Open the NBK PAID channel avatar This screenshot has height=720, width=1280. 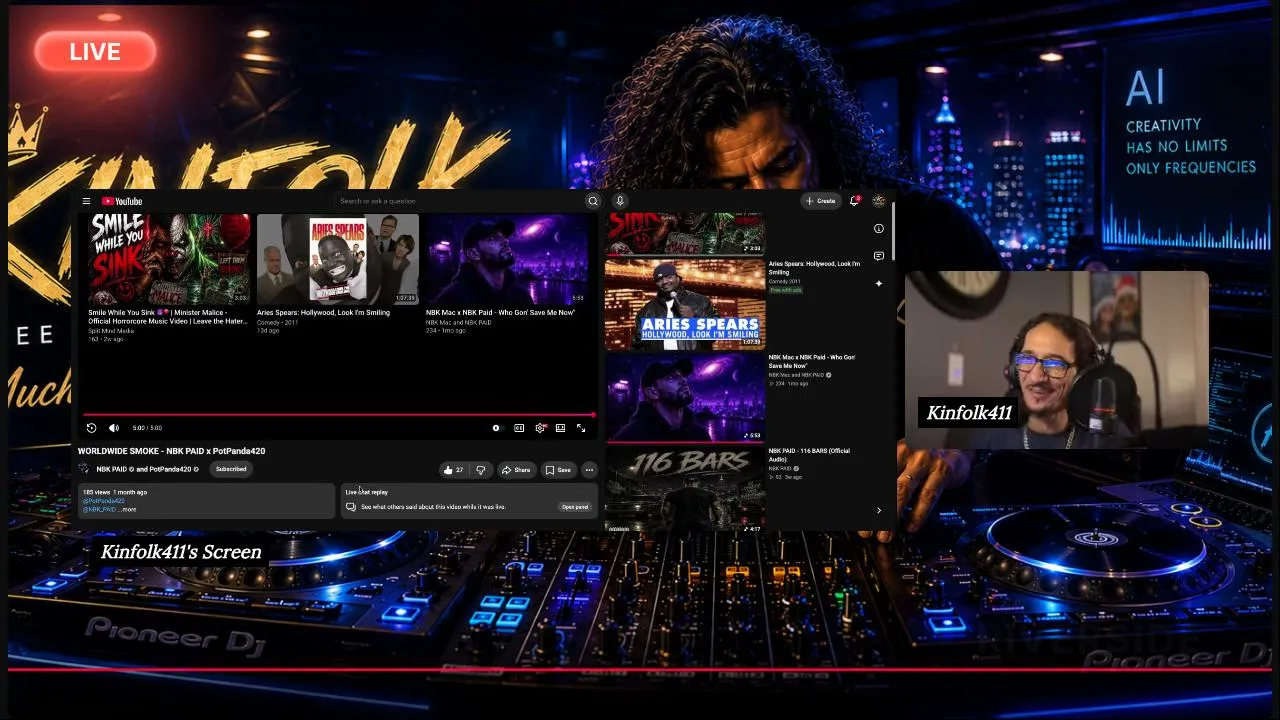tap(84, 469)
